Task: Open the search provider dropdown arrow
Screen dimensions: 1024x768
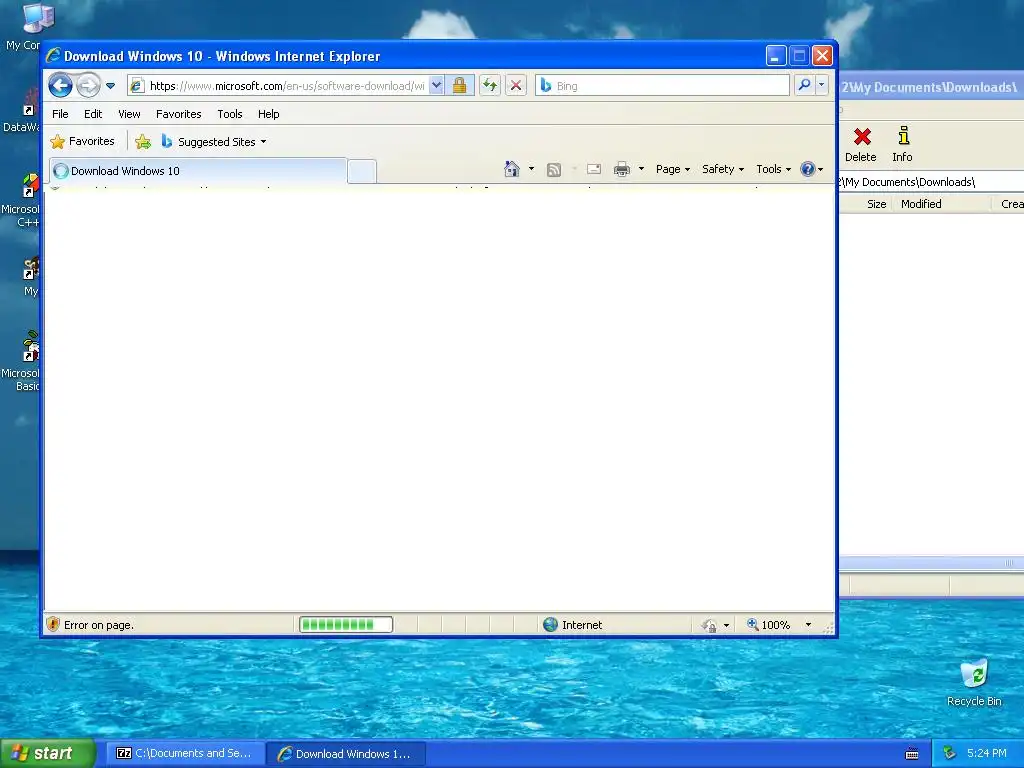Action: tap(822, 86)
